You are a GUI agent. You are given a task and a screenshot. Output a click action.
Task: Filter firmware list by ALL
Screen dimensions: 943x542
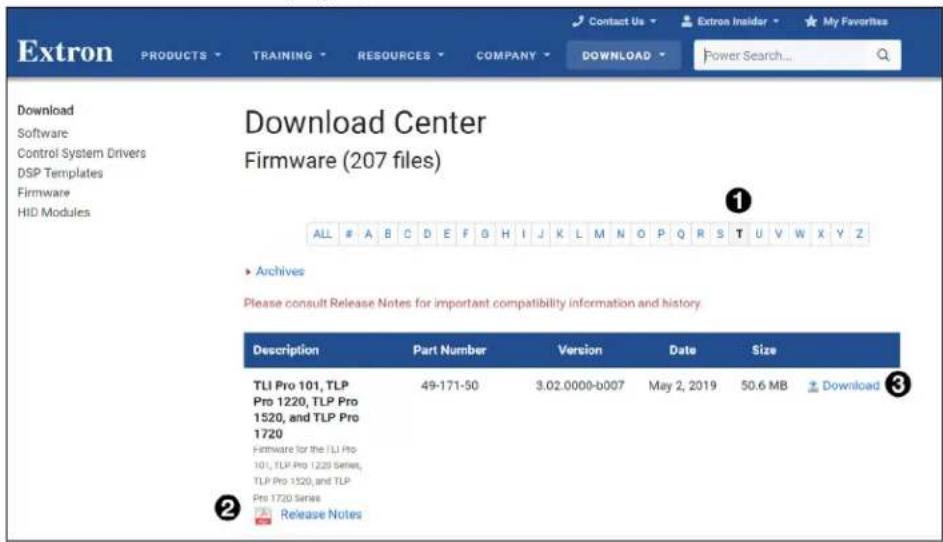pyautogui.click(x=322, y=234)
